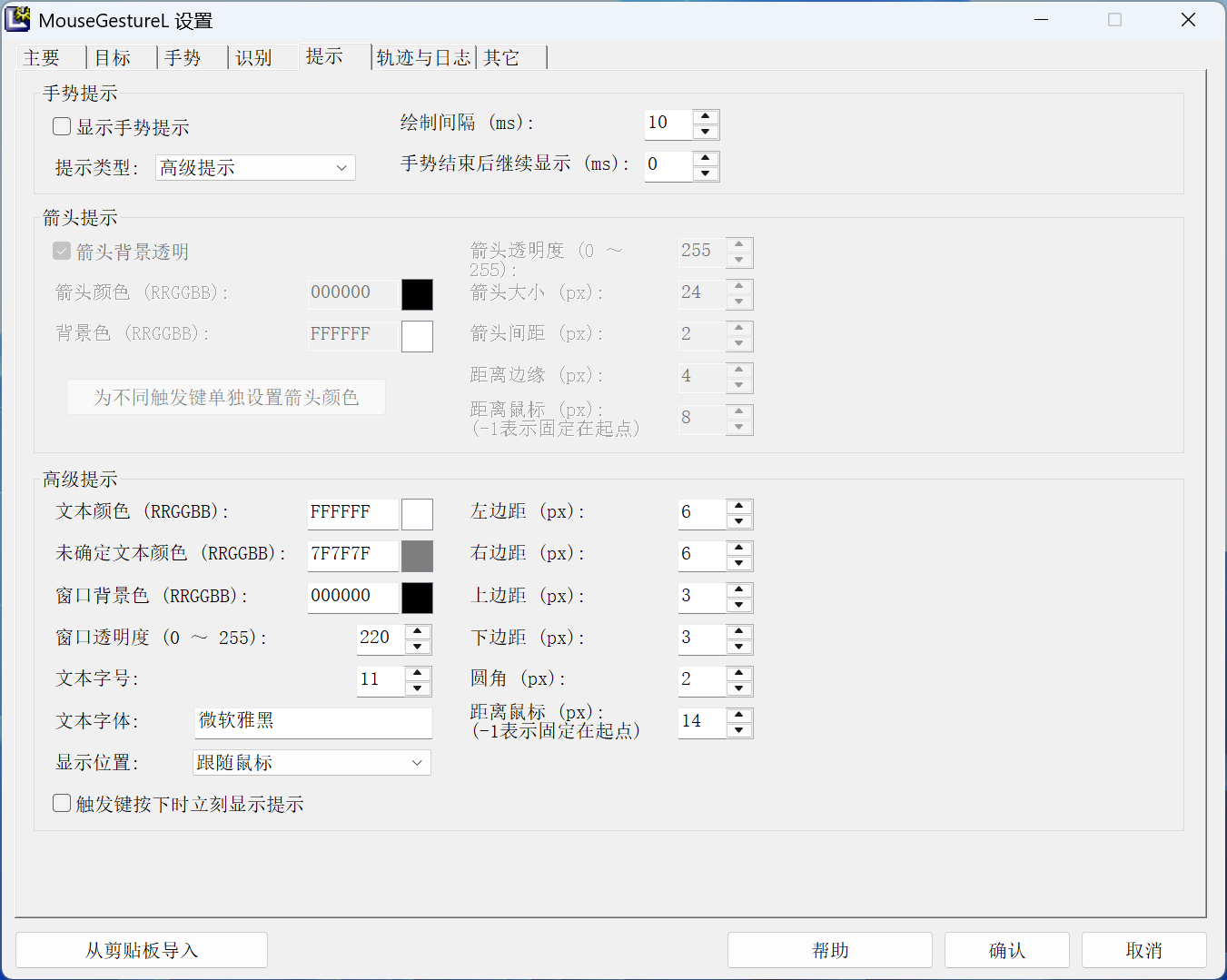Toggle the 箭头背景透明 checkbox

coord(61,251)
